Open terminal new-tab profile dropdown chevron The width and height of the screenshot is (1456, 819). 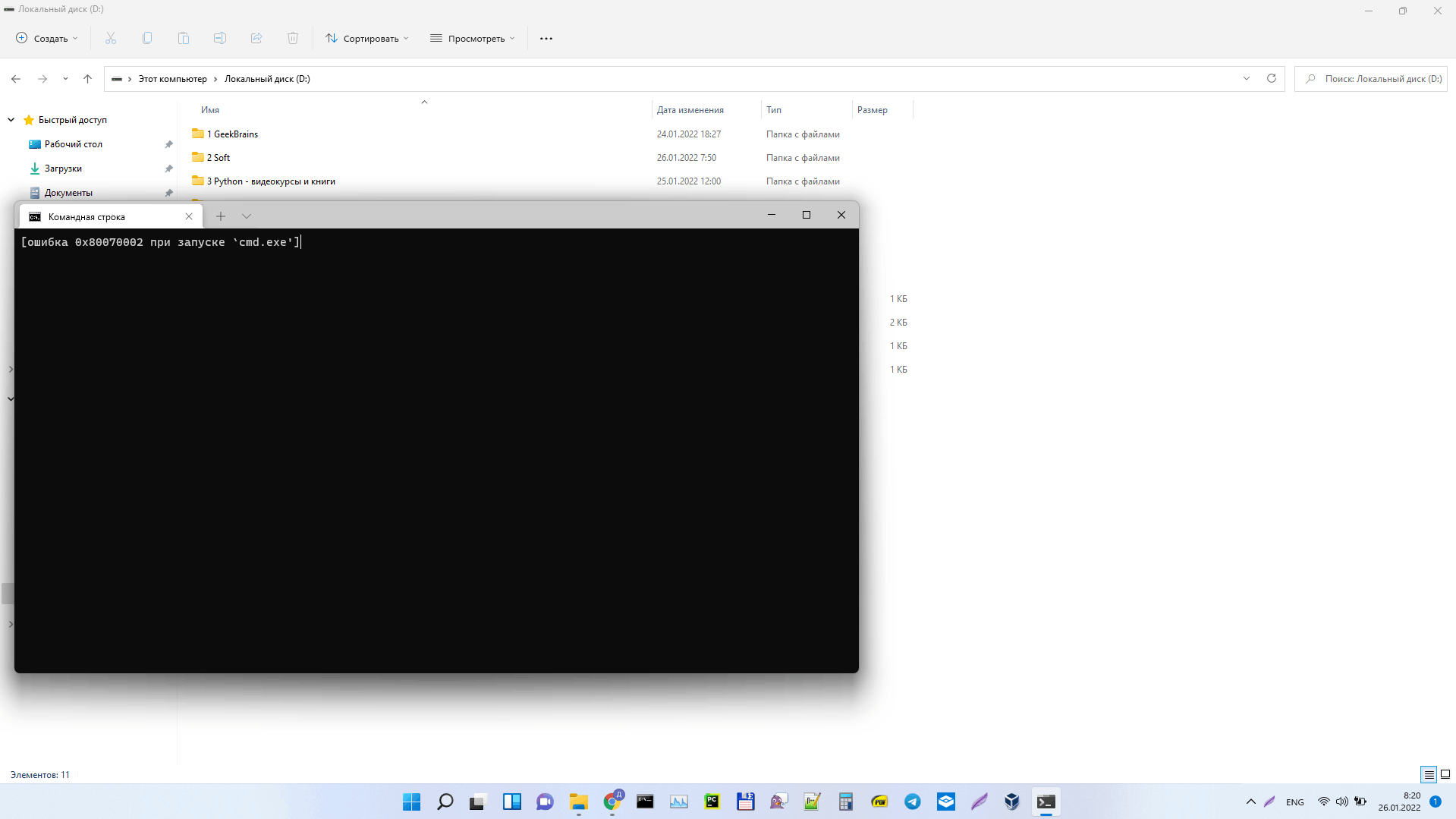click(x=247, y=216)
